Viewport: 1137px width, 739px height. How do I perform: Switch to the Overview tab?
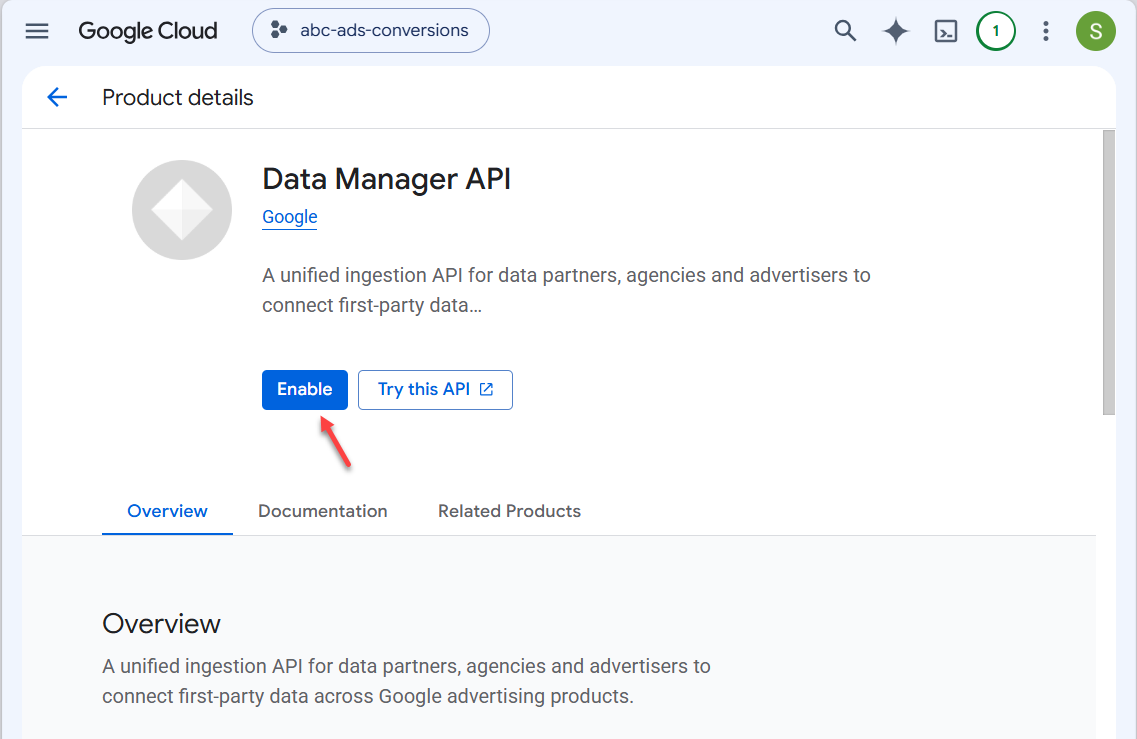[168, 511]
